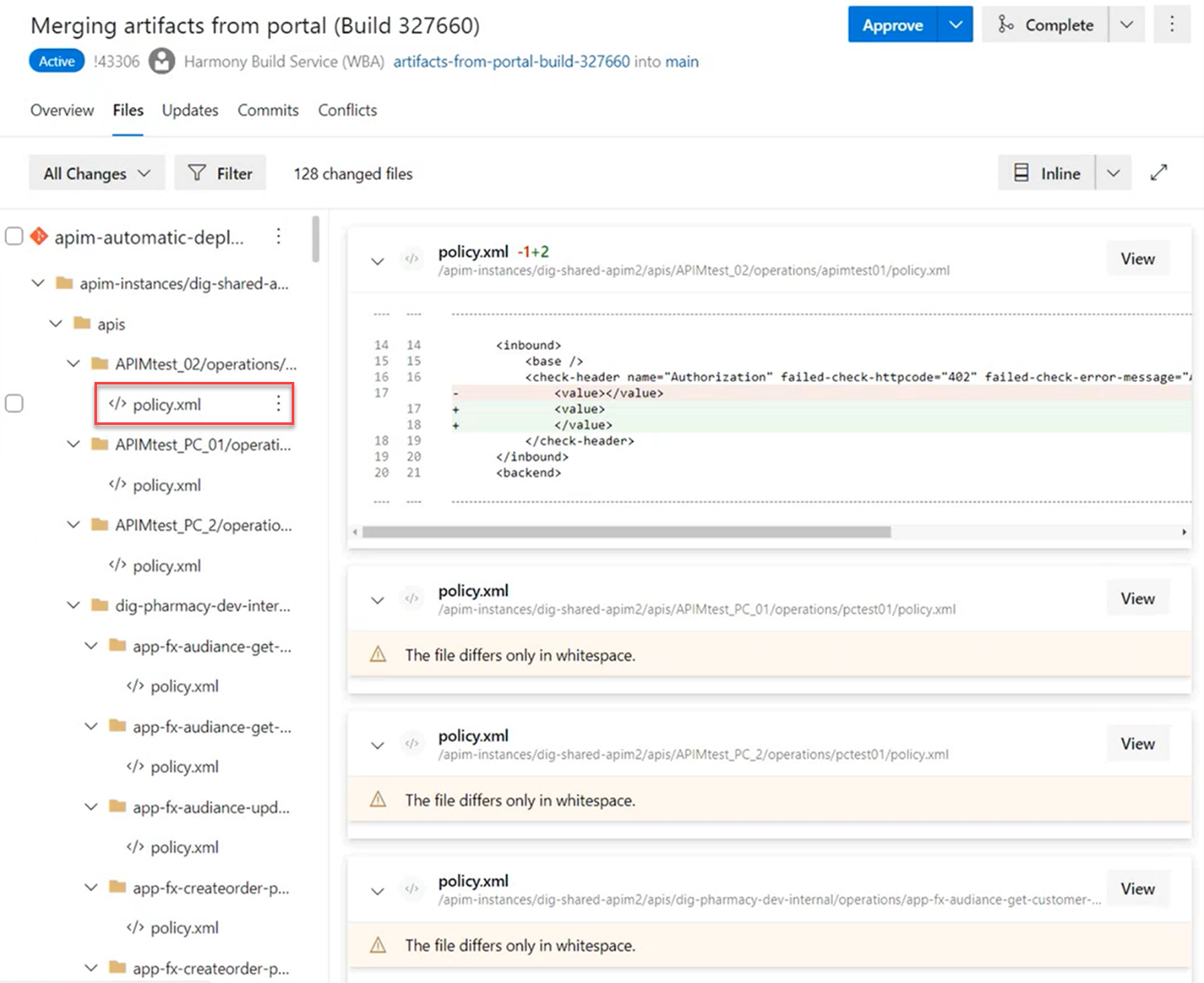The width and height of the screenshot is (1204, 983).
Task: Open the All Changes dropdown
Action: [x=97, y=174]
